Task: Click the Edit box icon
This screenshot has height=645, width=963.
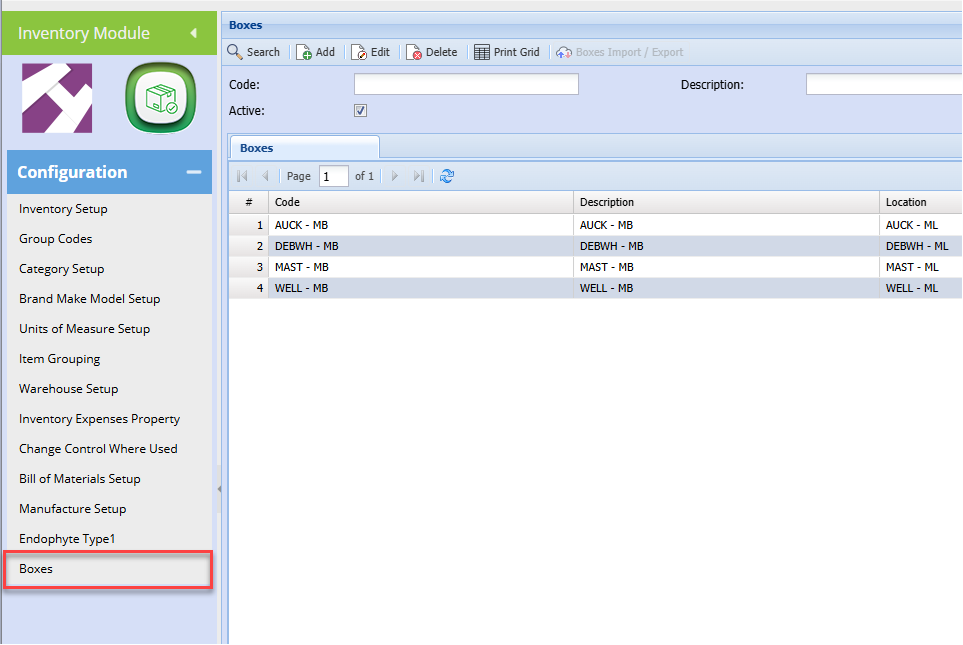Action: tap(360, 52)
